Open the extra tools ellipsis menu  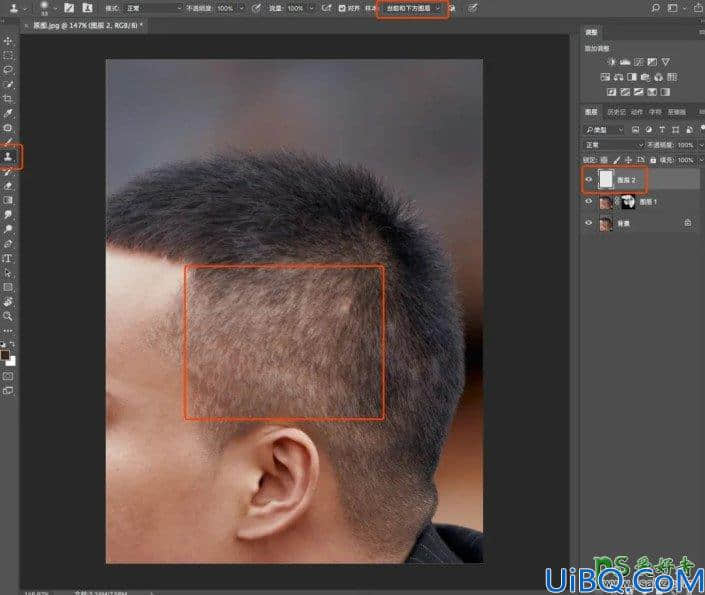[8, 331]
